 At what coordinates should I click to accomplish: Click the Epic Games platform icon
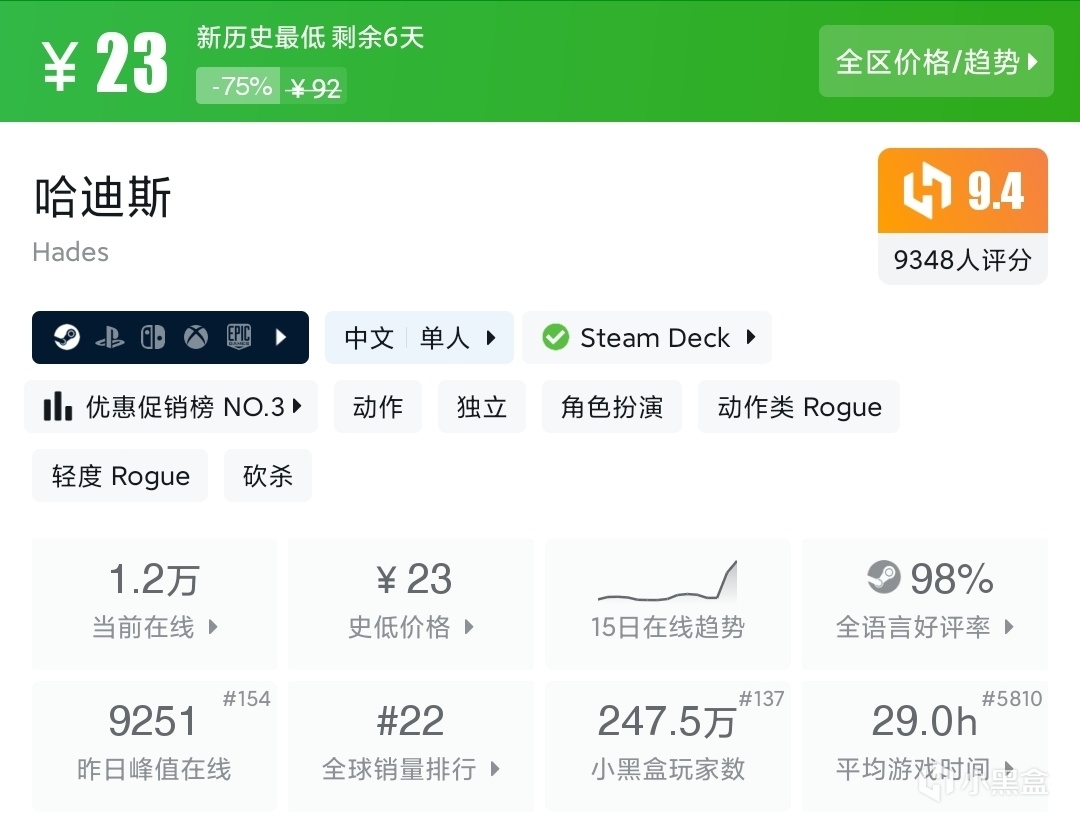click(x=238, y=338)
